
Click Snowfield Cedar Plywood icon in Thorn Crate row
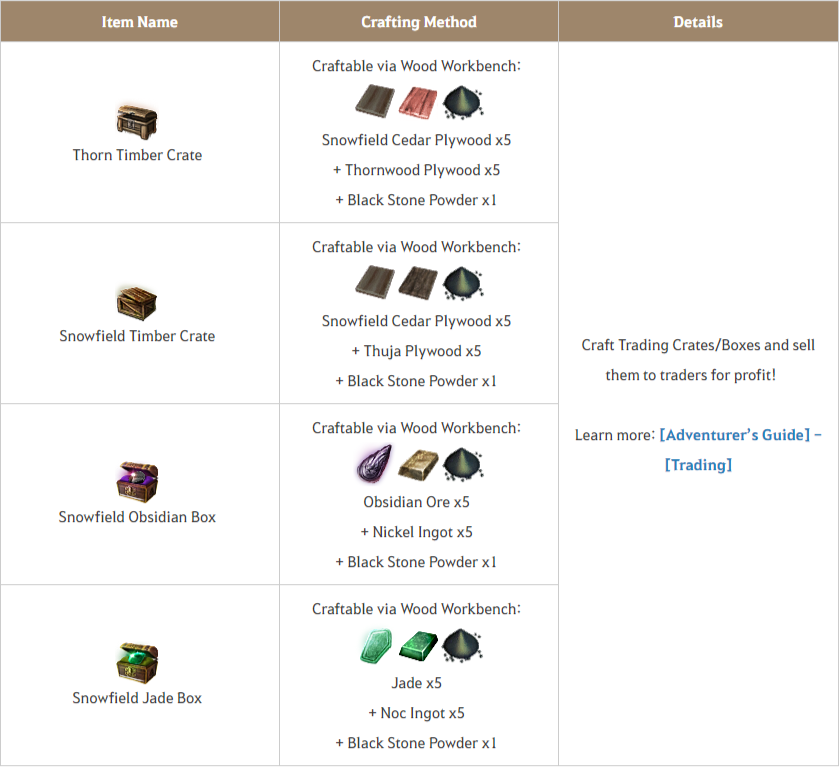(x=374, y=102)
